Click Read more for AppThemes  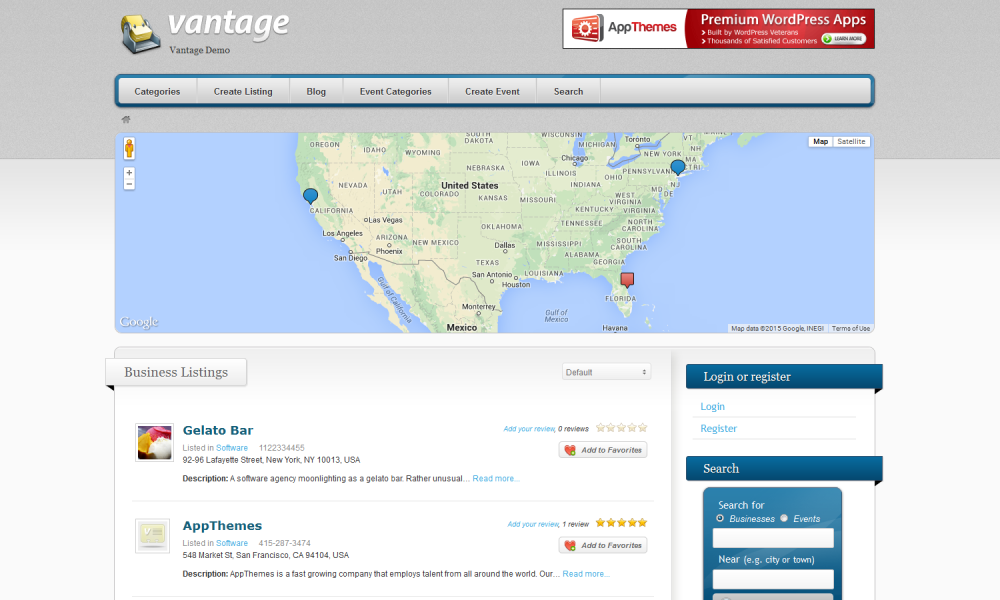pyautogui.click(x=585, y=574)
